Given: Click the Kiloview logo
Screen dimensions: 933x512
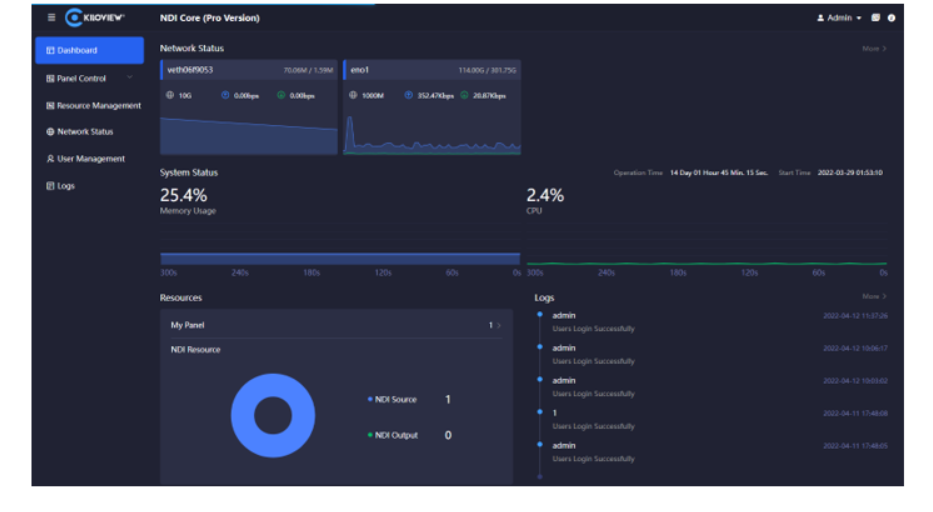Looking at the screenshot, I should click(95, 18).
